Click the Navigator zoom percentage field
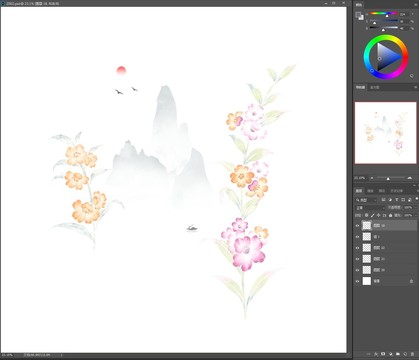This screenshot has width=419, height=360. pyautogui.click(x=360, y=178)
